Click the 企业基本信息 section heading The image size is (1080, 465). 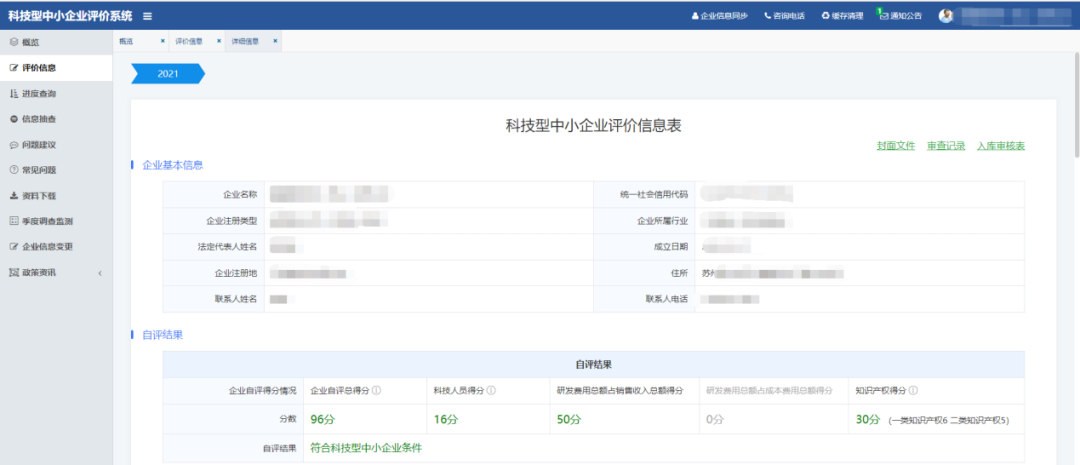[x=172, y=165]
